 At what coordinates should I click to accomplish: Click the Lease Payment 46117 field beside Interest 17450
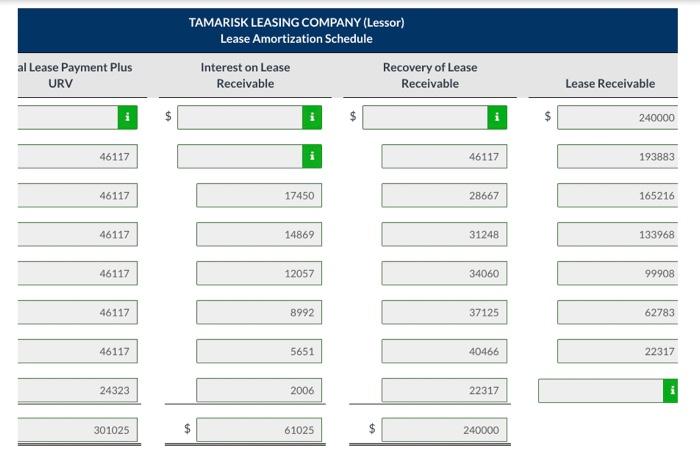point(78,195)
